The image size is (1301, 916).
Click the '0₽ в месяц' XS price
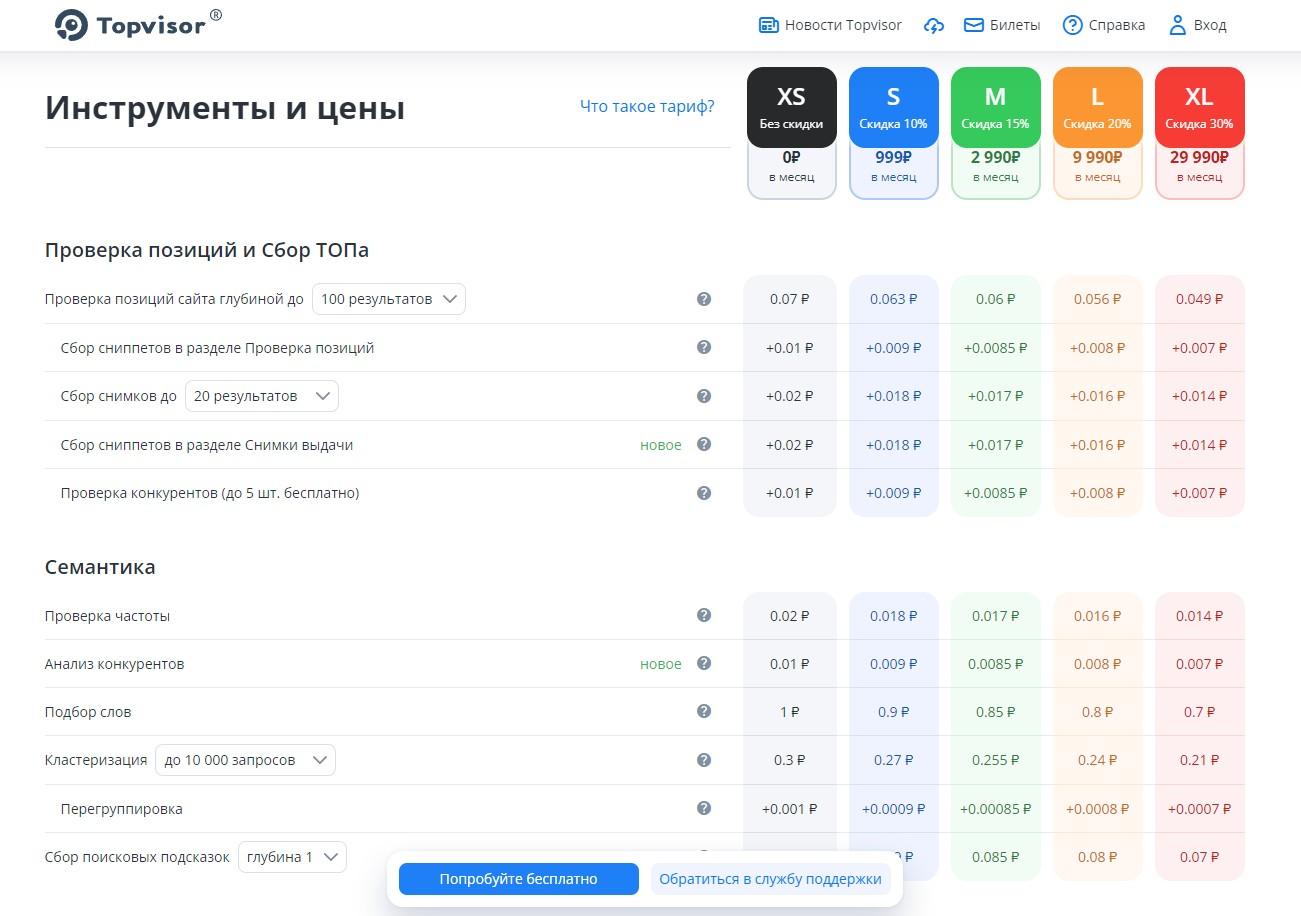pyautogui.click(x=791, y=166)
